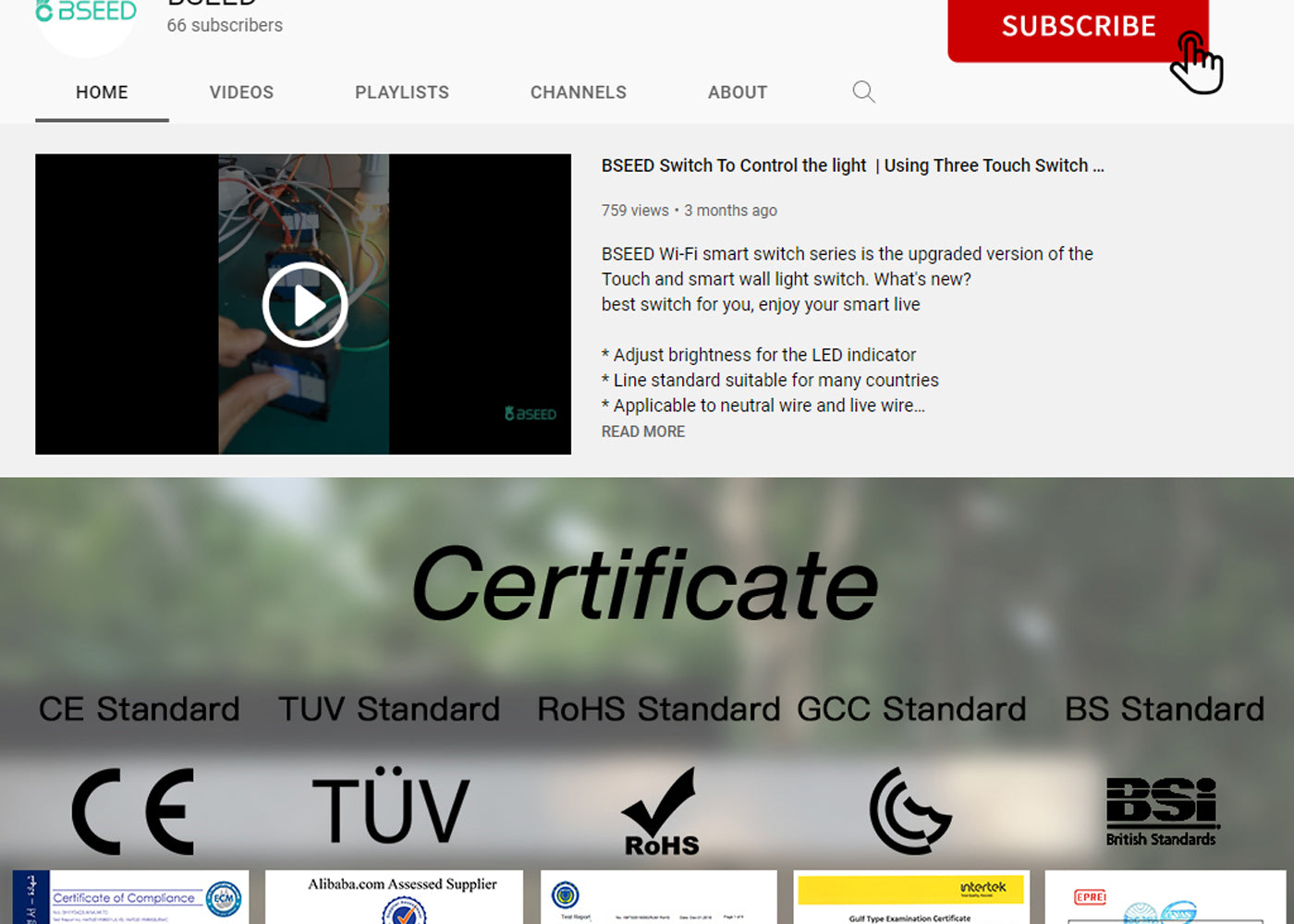The image size is (1294, 924).
Task: Click 'Line standard suitable for many countries' line
Action: [770, 380]
